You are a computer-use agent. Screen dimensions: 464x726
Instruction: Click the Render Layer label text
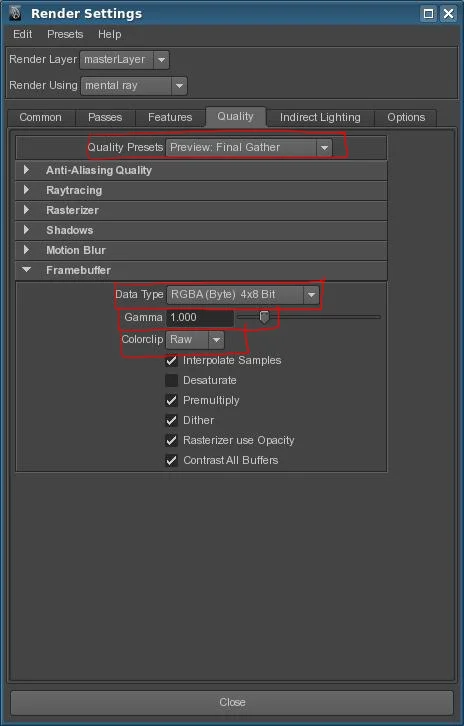[x=43, y=59]
